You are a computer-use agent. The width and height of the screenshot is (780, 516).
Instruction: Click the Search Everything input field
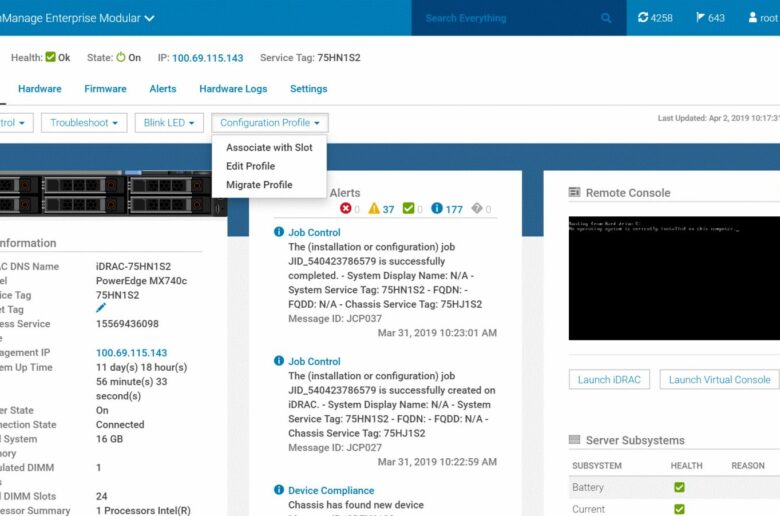point(519,18)
